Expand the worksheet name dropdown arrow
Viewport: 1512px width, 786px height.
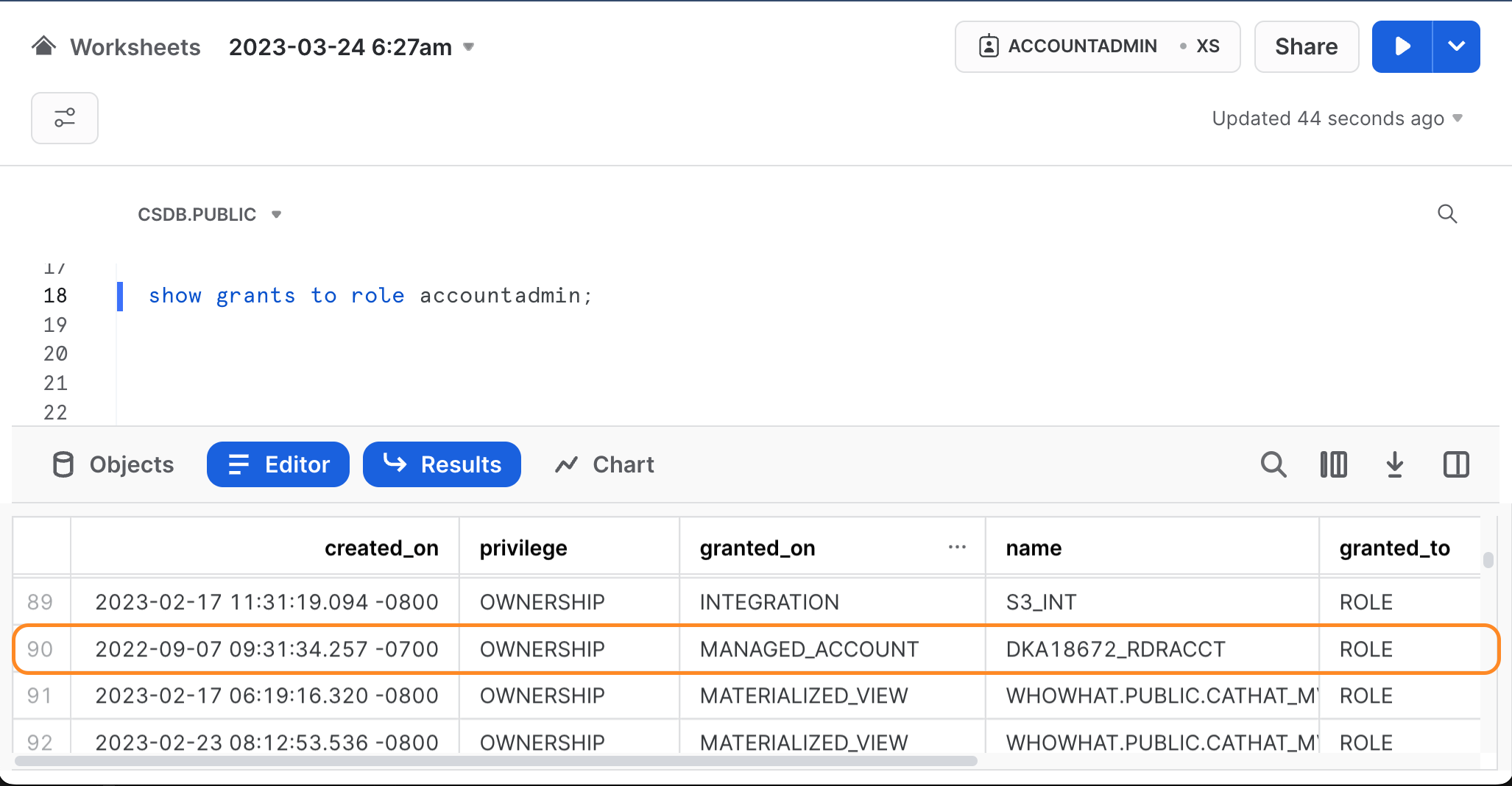coord(469,47)
